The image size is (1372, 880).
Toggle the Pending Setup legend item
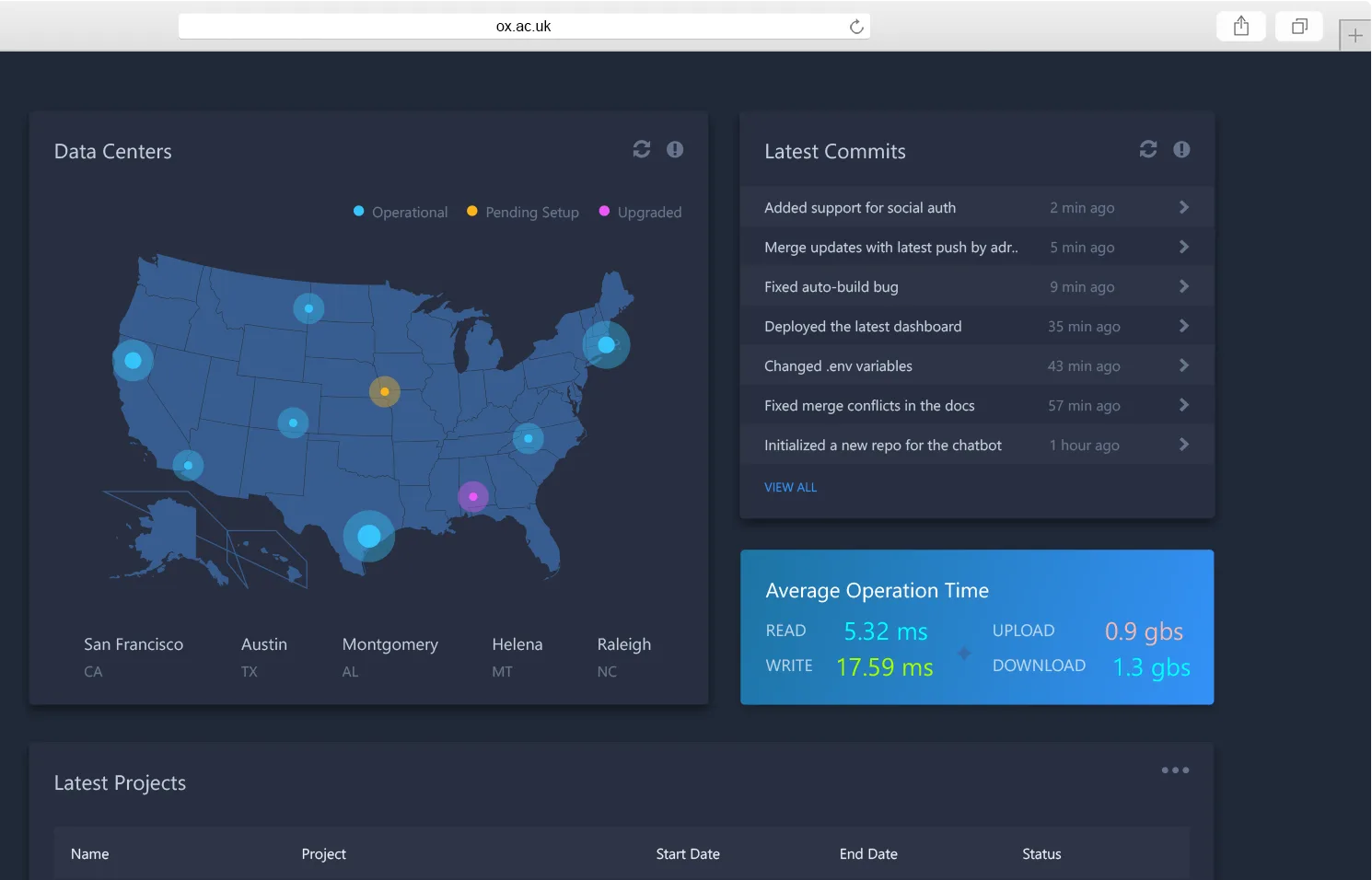523,212
